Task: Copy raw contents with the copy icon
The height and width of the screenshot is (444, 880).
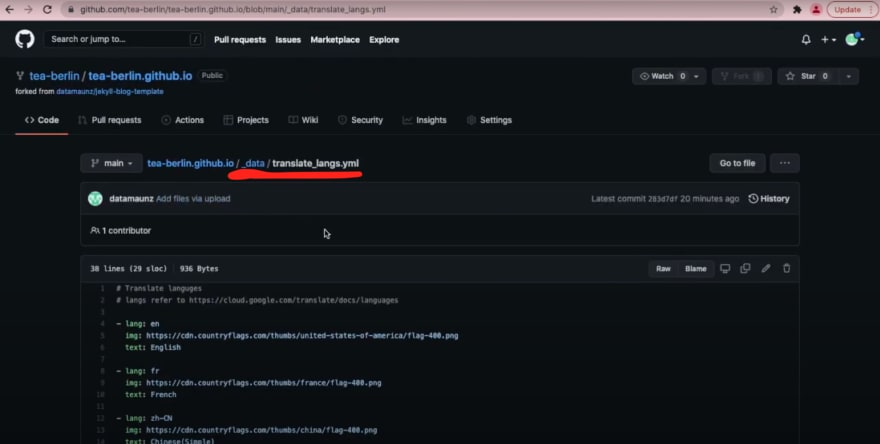Action: point(745,269)
